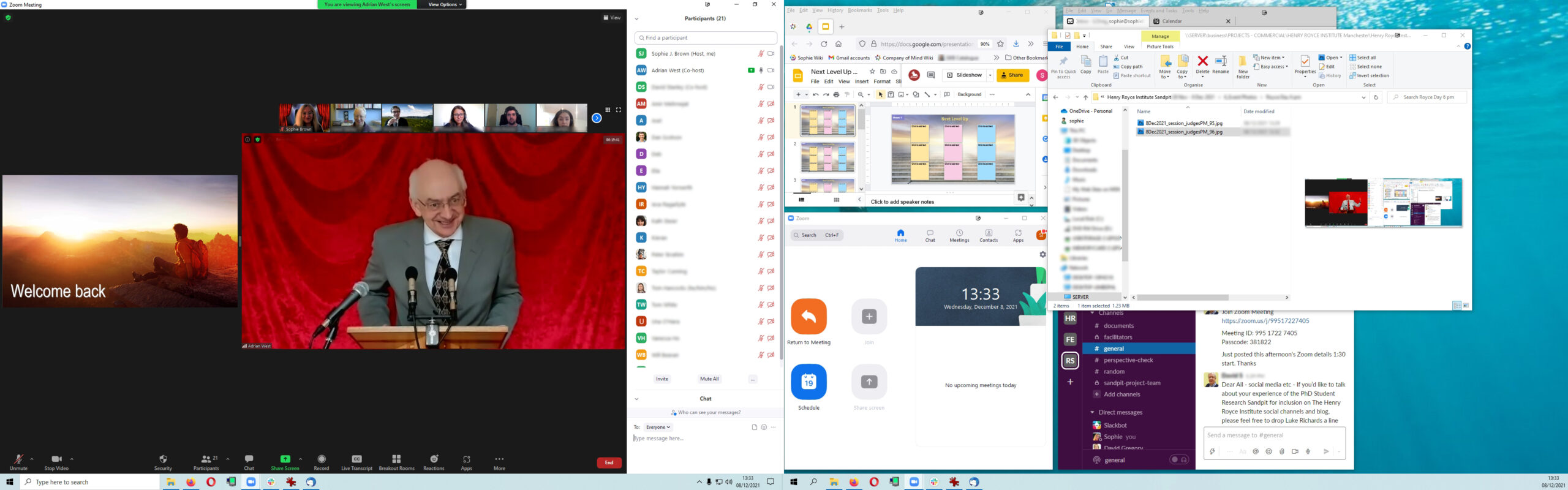Toggle the Slack huddle headphones switch
Viewport: 1568px width, 490px height.
coord(1178,460)
